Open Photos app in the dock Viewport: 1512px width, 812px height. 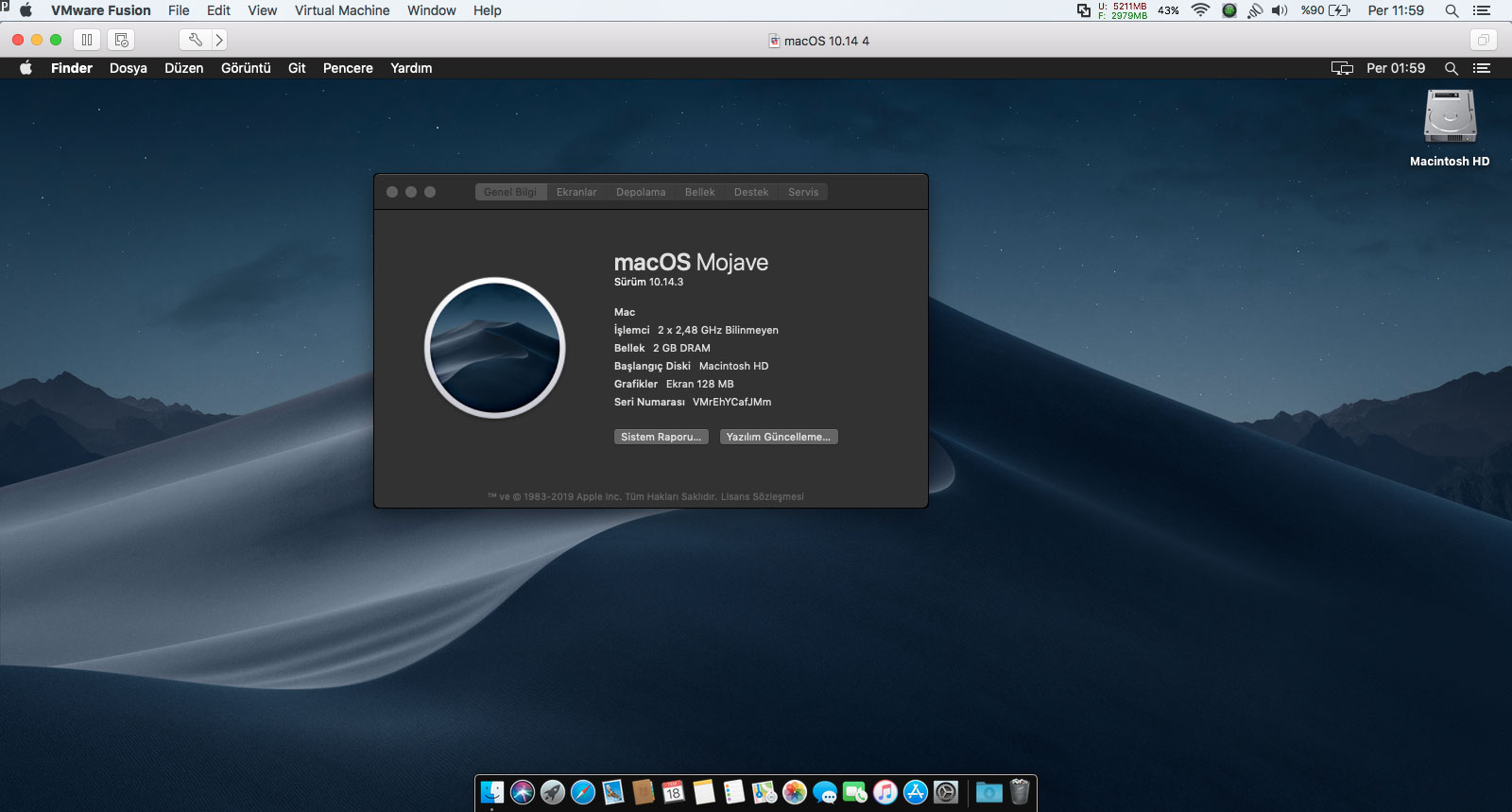tap(795, 792)
